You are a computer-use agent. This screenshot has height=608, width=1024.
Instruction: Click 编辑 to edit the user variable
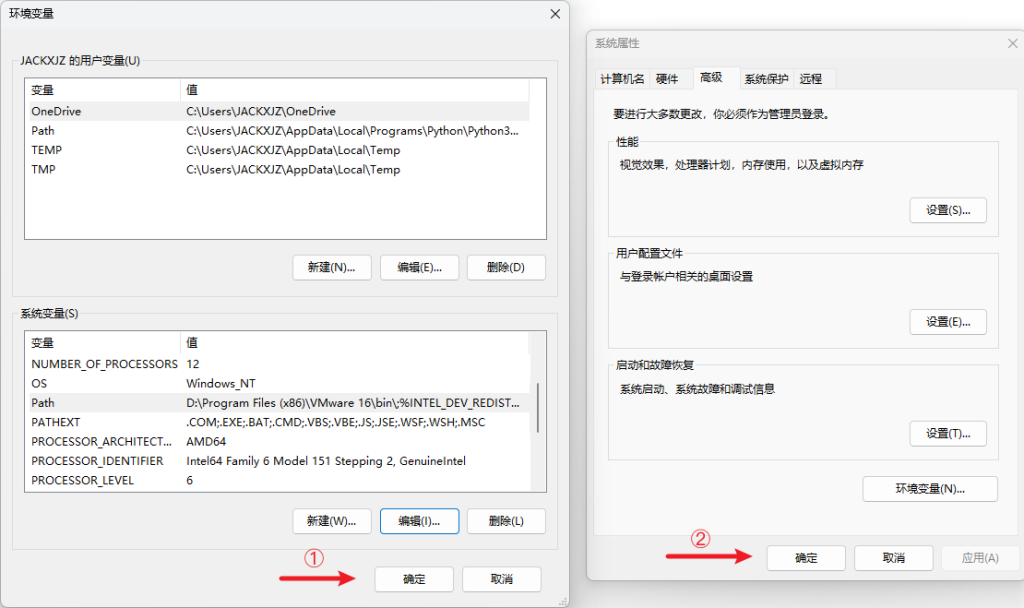point(419,267)
